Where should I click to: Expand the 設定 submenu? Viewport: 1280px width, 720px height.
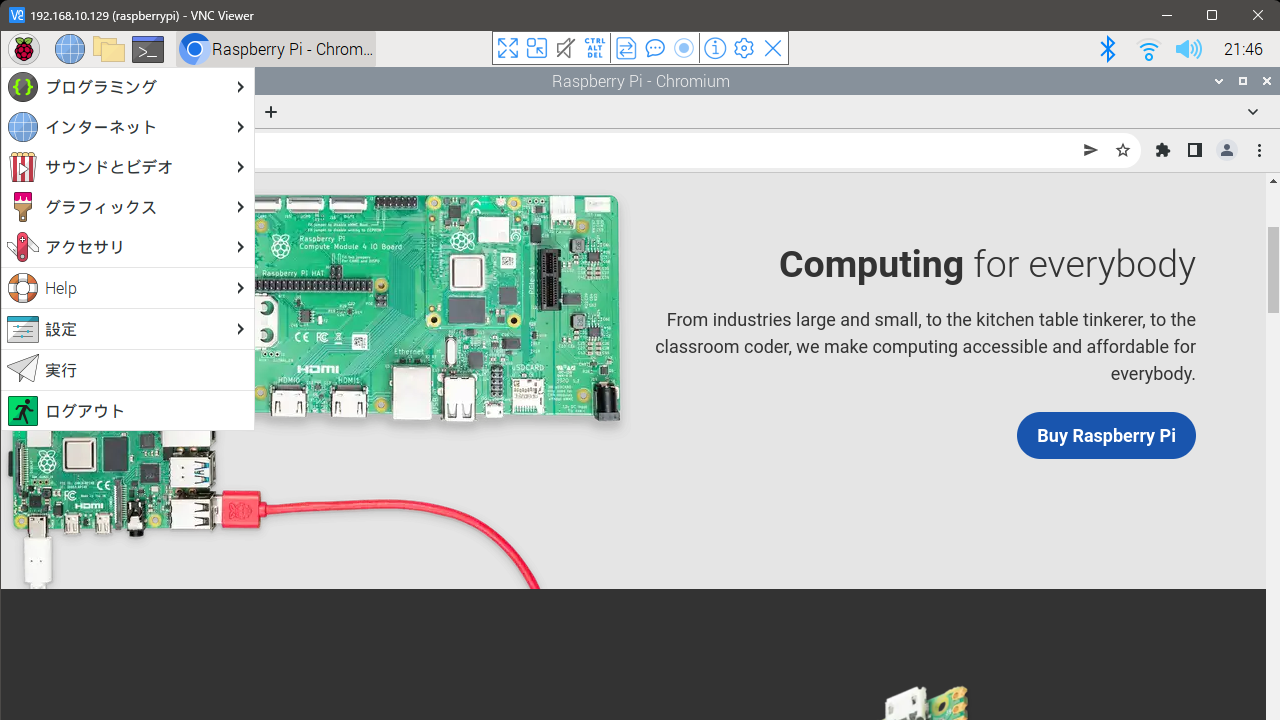[127, 329]
